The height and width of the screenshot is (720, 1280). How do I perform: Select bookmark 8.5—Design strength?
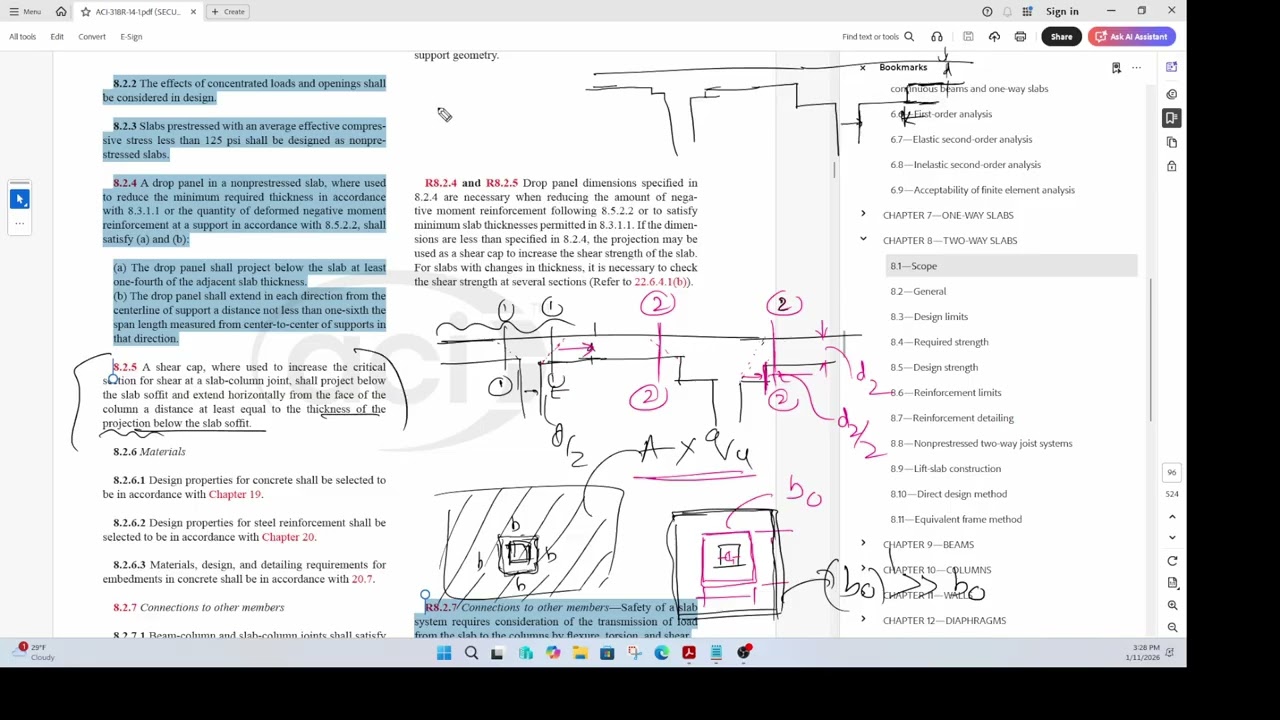pyautogui.click(x=934, y=367)
